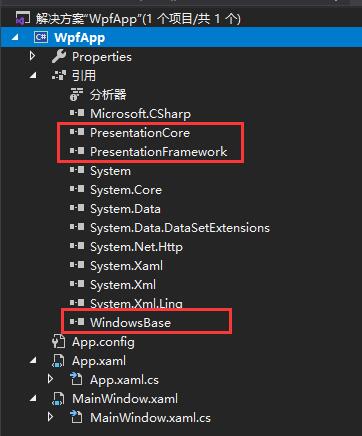The height and width of the screenshot is (436, 362).
Task: Select the WindowsBase reference
Action: pos(130,323)
